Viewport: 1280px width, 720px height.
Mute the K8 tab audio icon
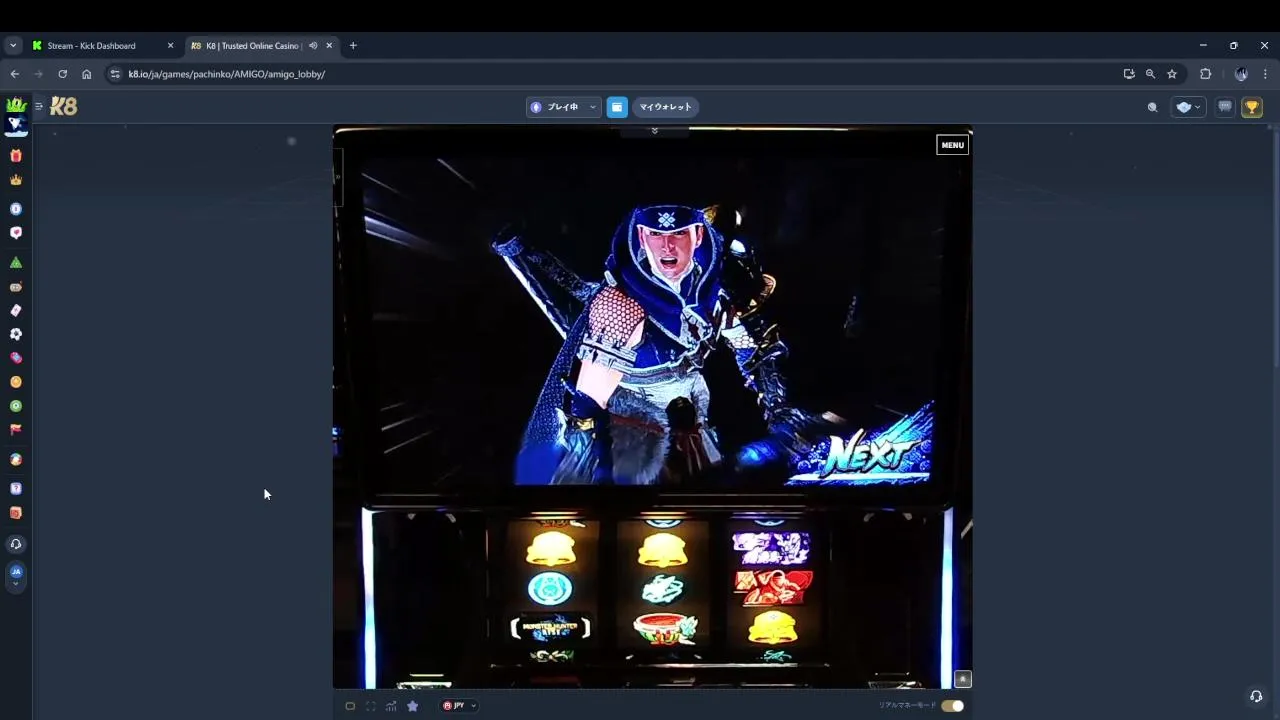[x=313, y=45]
